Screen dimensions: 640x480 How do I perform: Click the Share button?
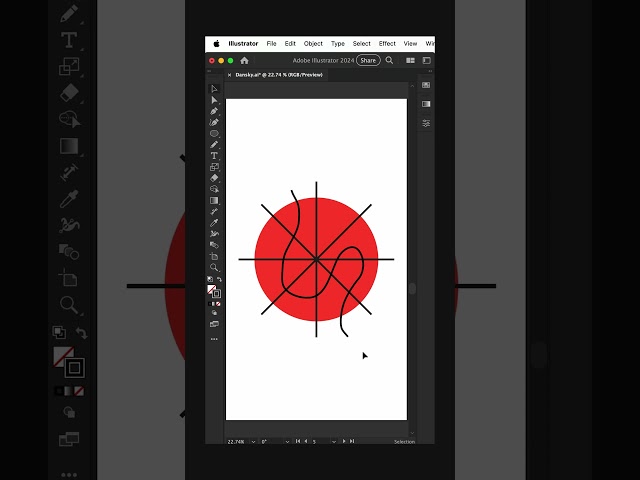pos(368,60)
